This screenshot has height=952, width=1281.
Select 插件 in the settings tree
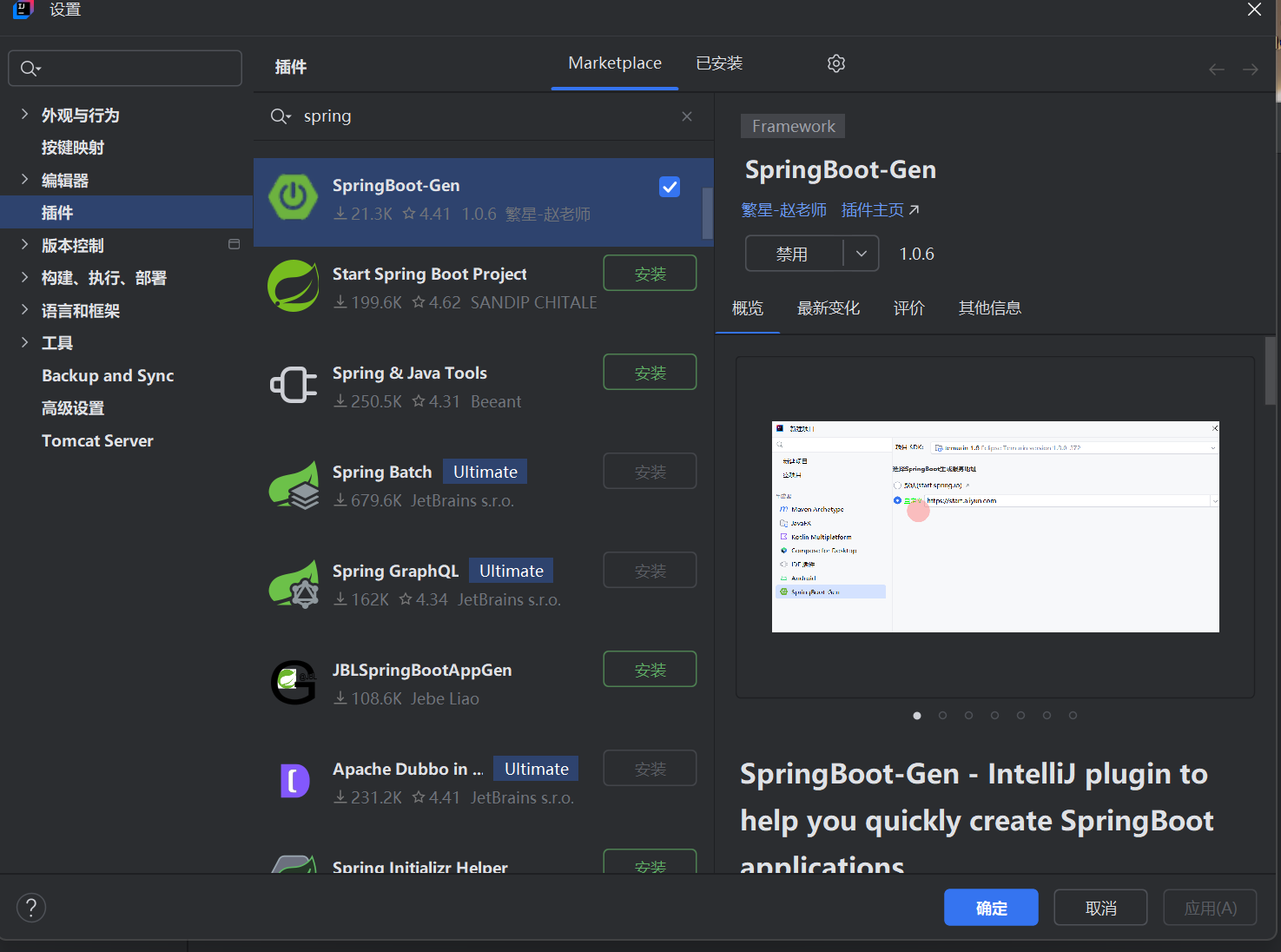pos(126,212)
